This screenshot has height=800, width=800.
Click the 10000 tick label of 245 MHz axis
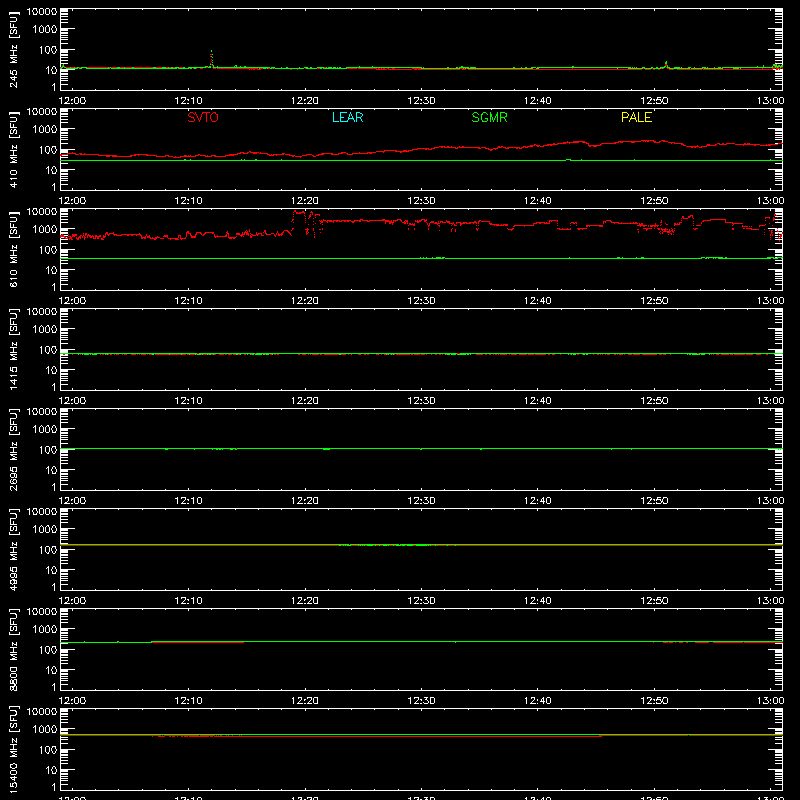(42, 11)
